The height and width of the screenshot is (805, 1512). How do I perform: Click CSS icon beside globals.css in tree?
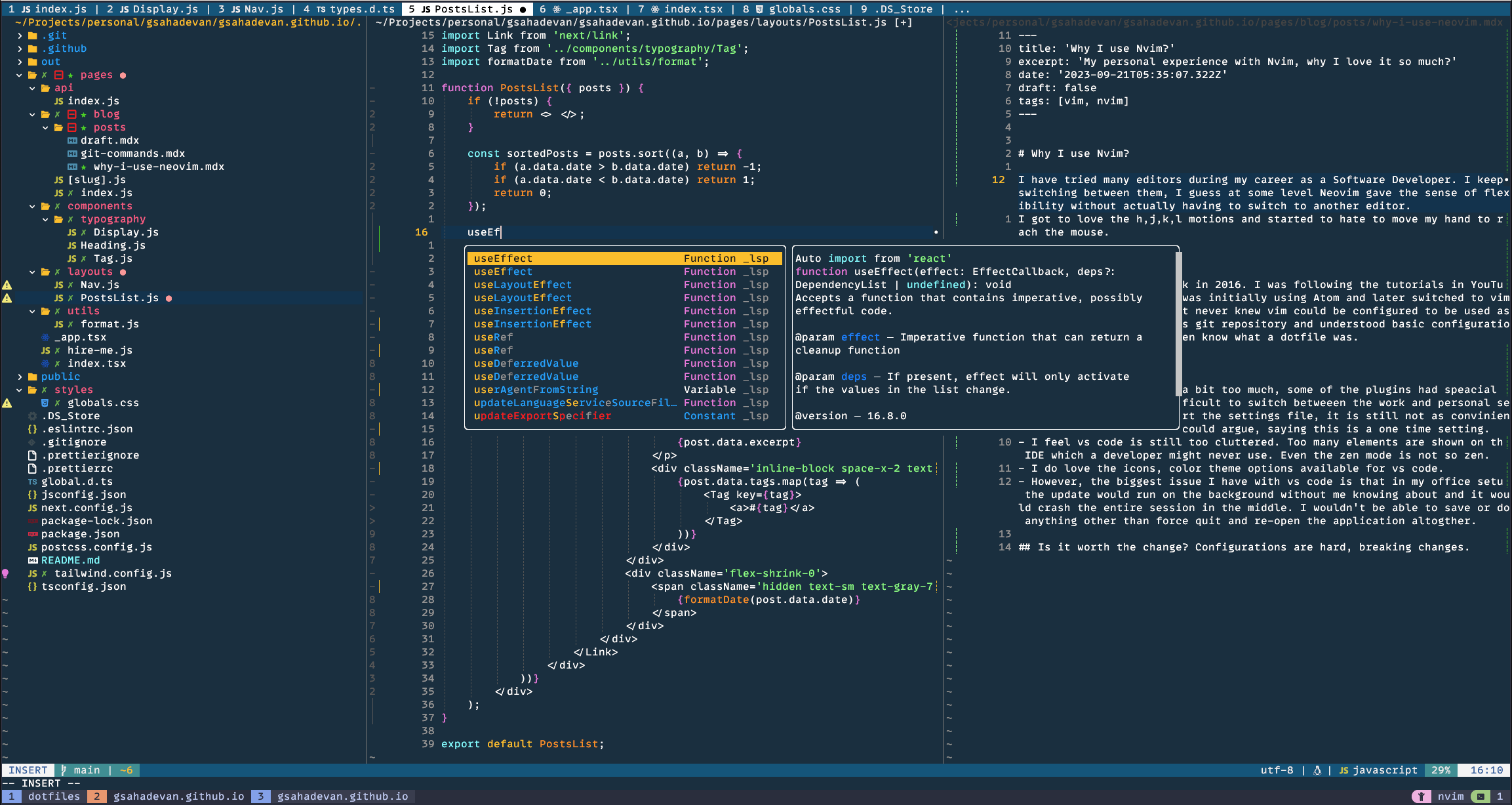point(45,403)
